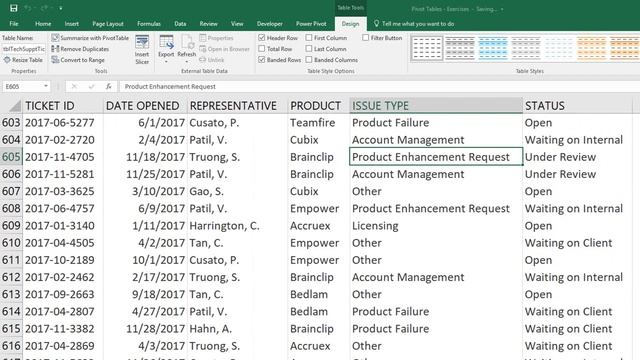Click the fx insert function icon
Image resolution: width=640 pixels, height=360 pixels.
[x=109, y=87]
